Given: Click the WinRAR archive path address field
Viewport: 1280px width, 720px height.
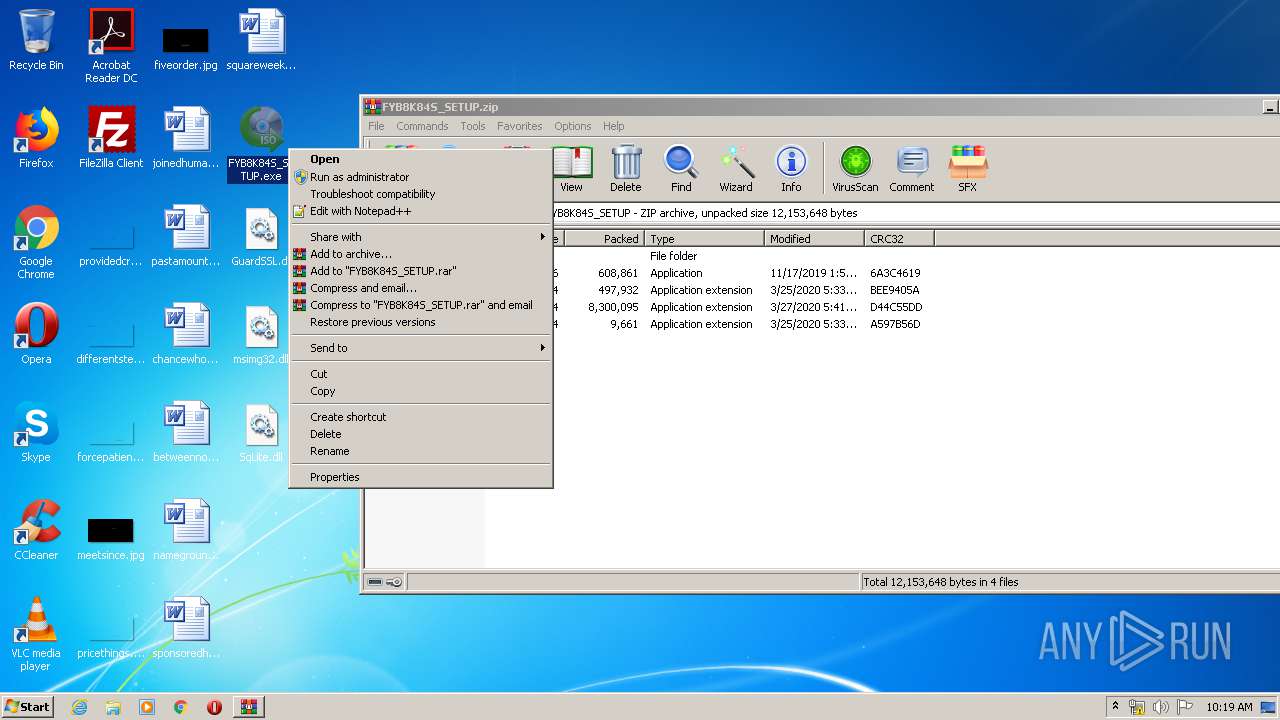Looking at the screenshot, I should point(915,213).
